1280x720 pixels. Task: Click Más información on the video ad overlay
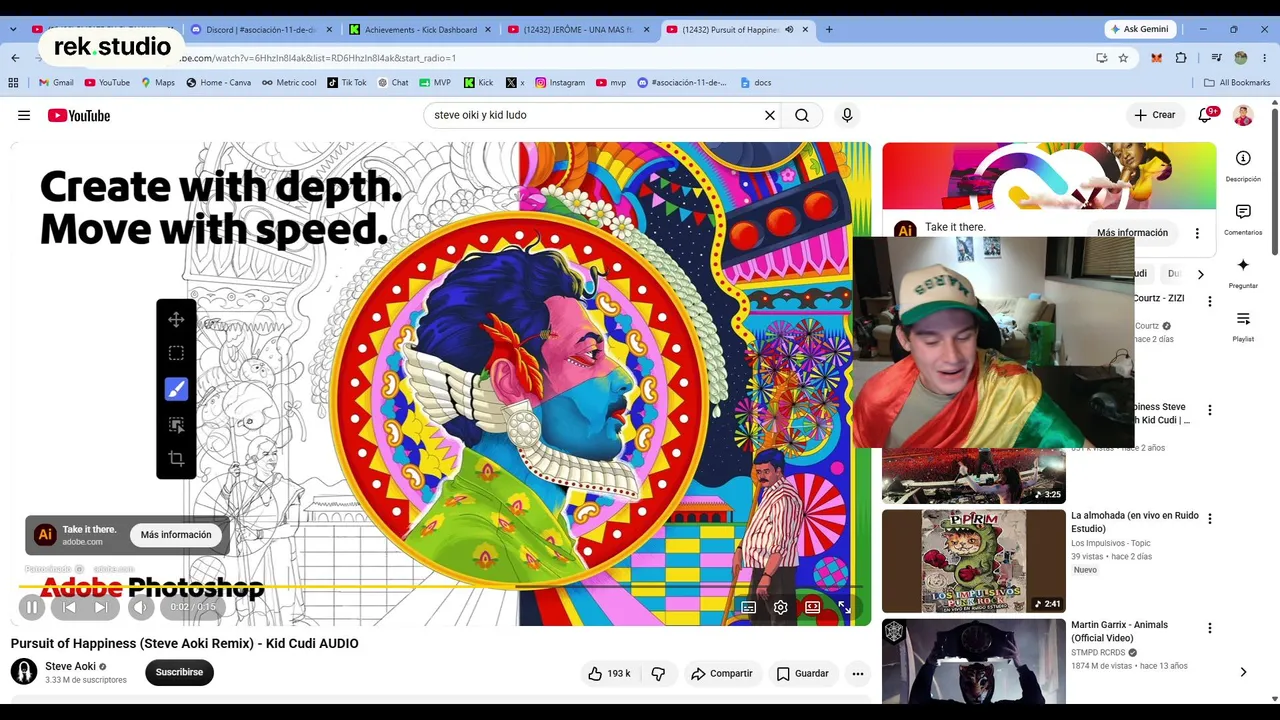[176, 535]
